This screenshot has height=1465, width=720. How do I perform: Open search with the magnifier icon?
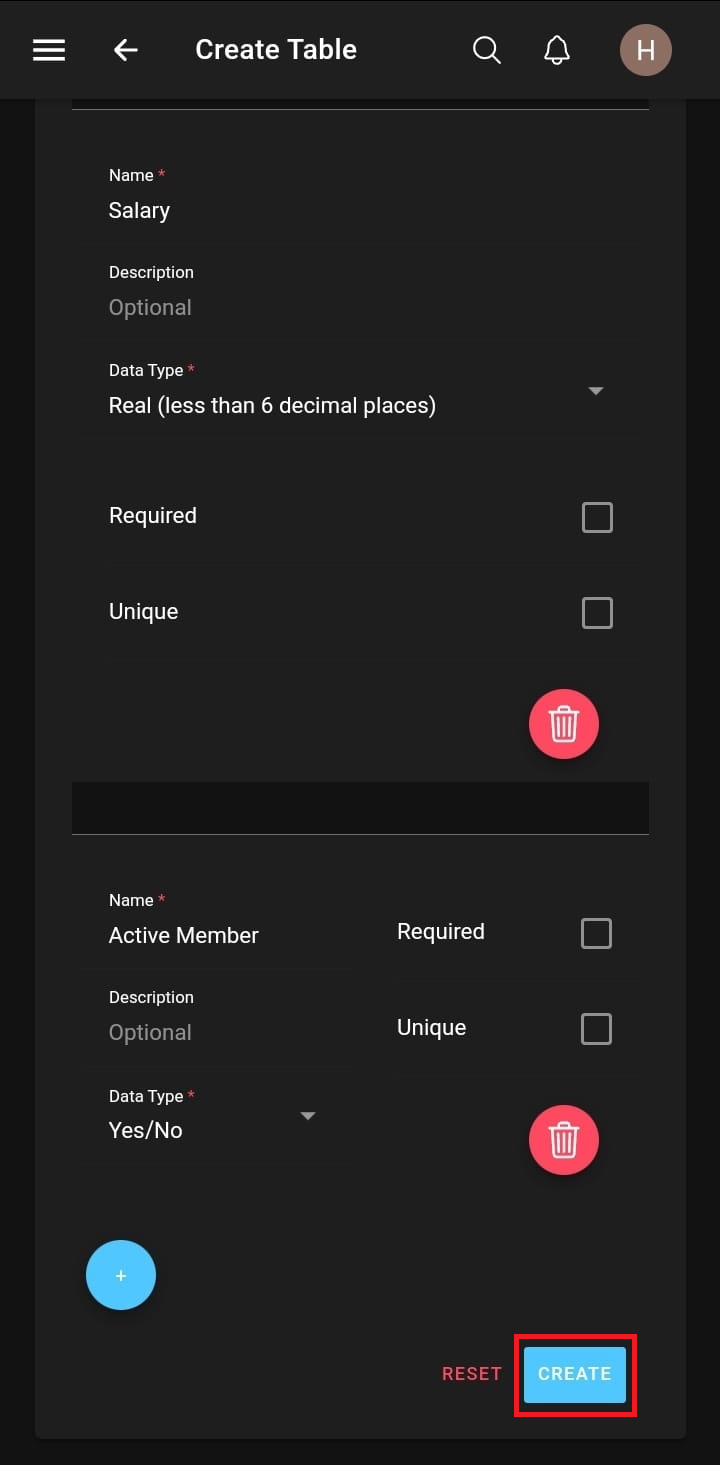click(486, 50)
